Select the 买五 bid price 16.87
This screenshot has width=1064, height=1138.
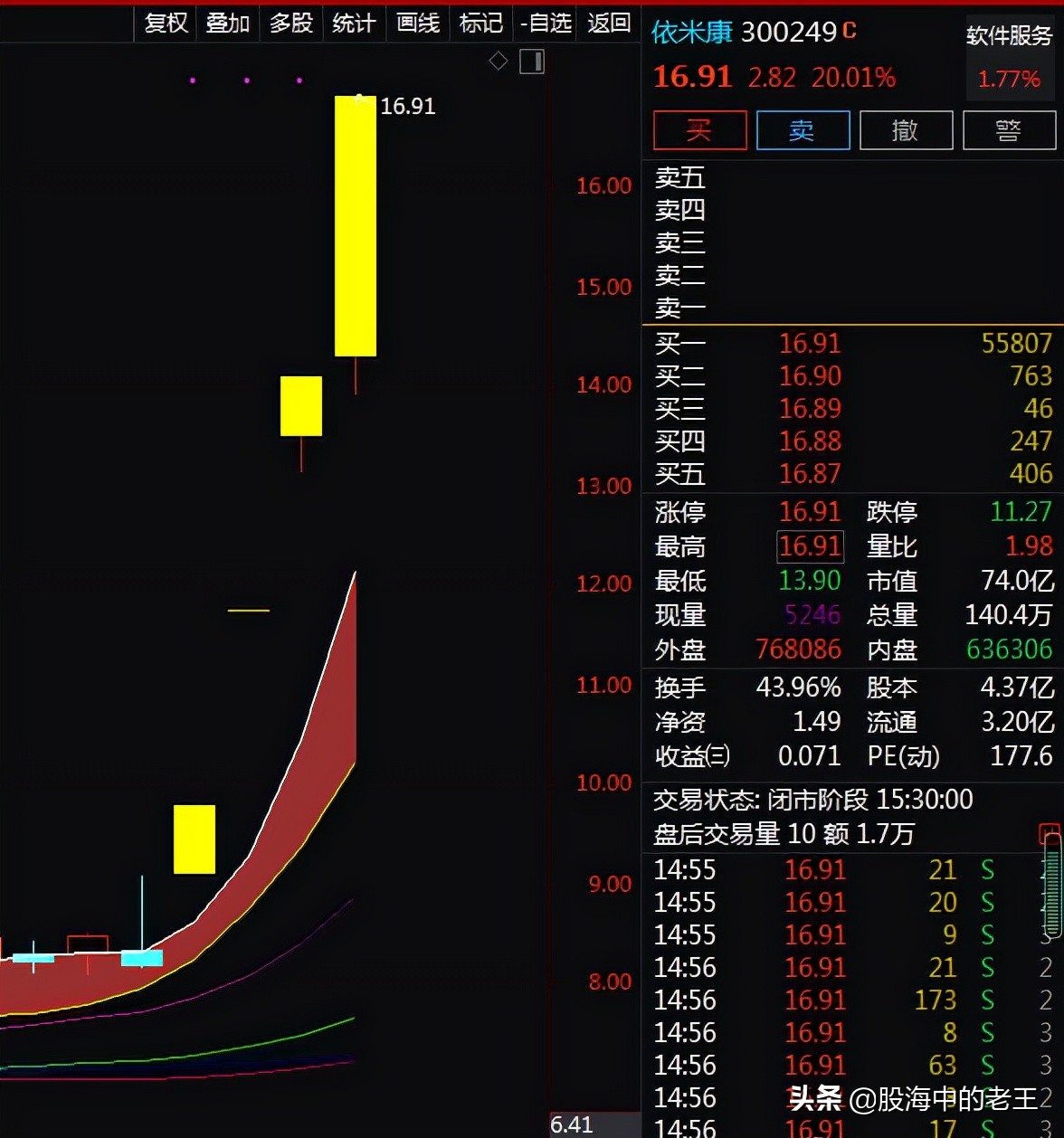[810, 474]
